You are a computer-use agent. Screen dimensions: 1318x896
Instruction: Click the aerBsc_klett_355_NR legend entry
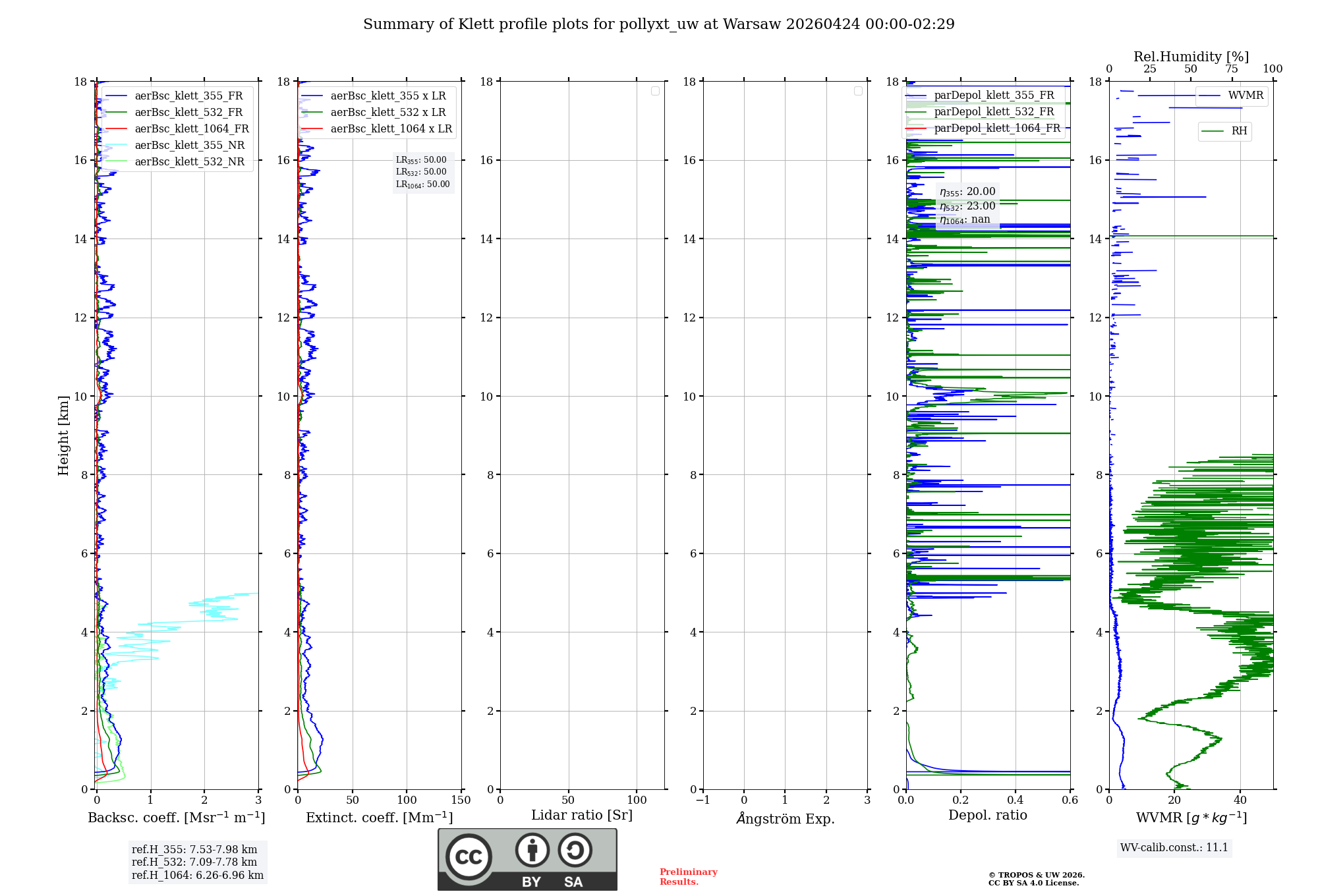(189, 146)
